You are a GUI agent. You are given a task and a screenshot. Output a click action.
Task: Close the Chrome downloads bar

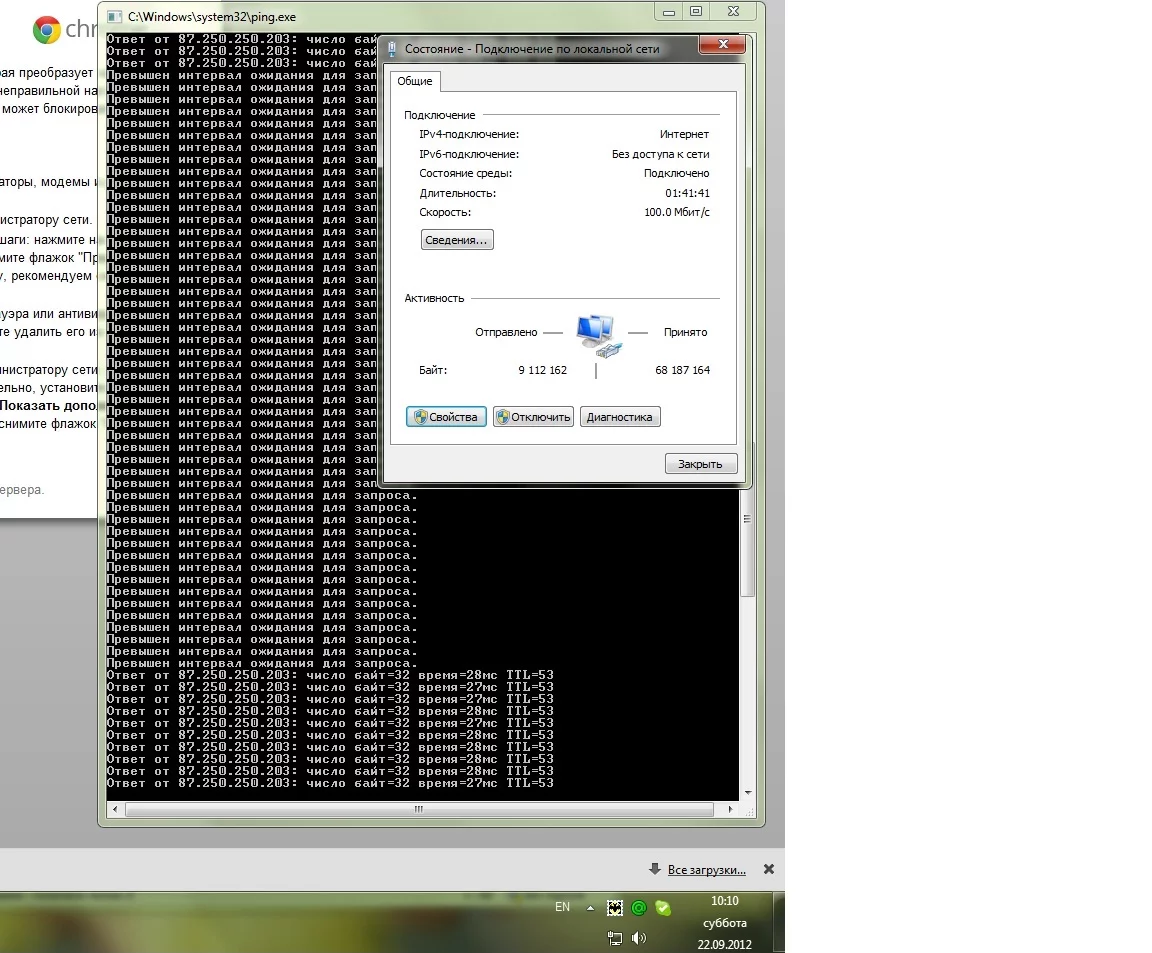(768, 869)
